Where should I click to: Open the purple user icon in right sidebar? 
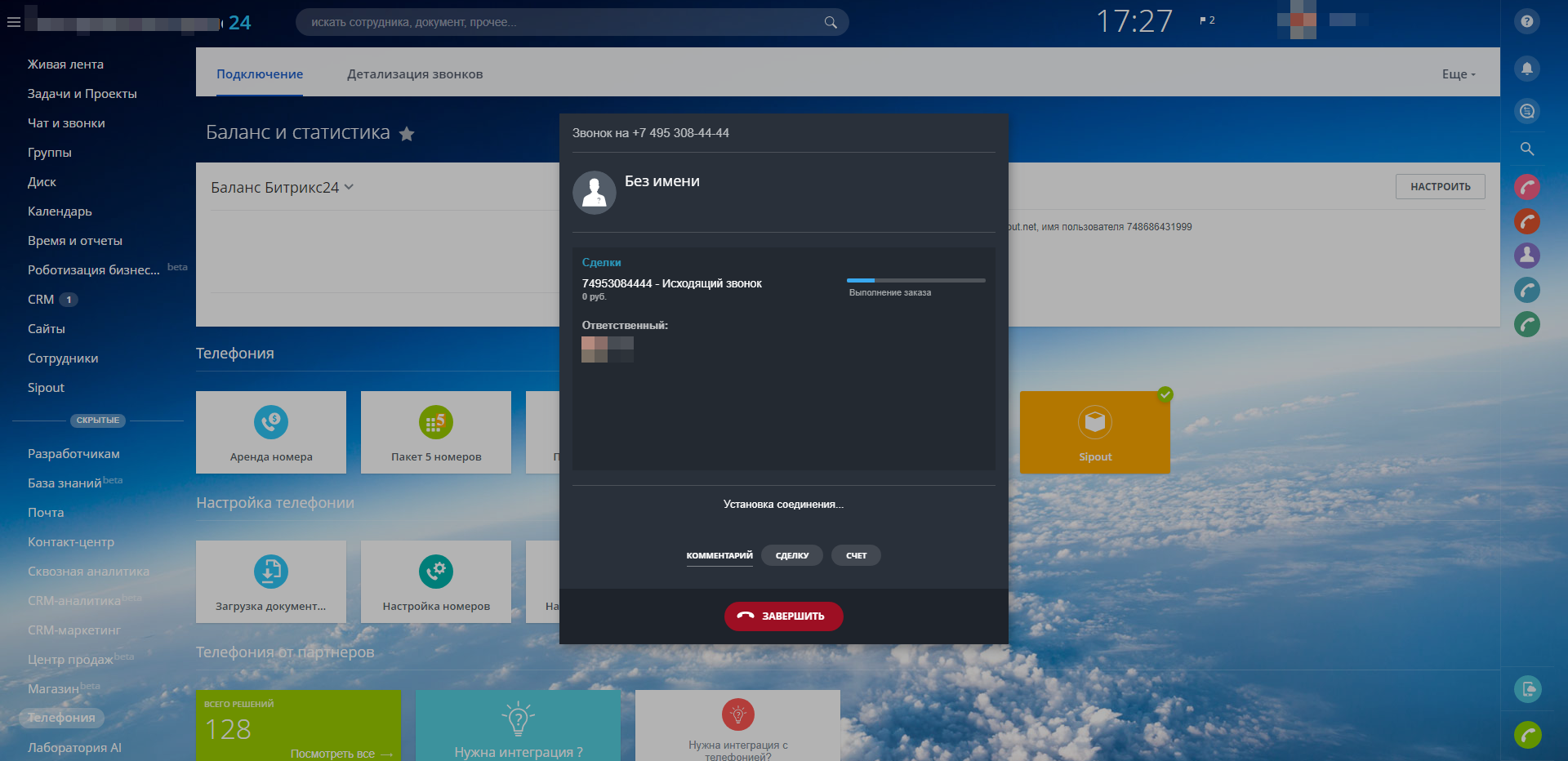1527,256
